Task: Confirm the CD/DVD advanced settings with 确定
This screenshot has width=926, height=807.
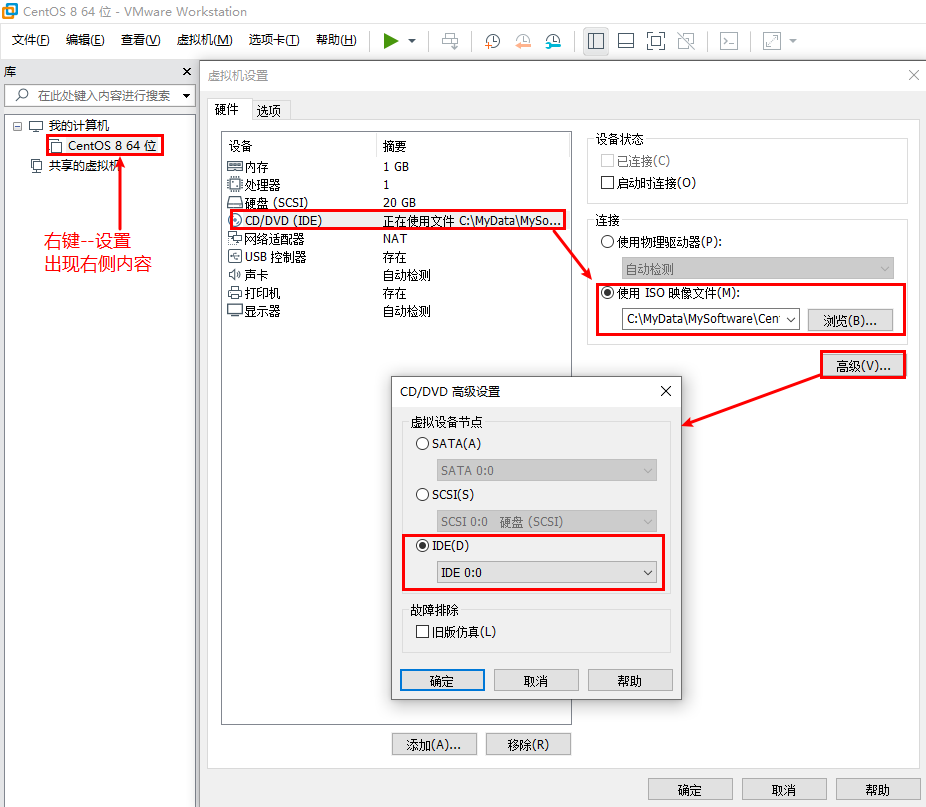Action: pos(442,679)
